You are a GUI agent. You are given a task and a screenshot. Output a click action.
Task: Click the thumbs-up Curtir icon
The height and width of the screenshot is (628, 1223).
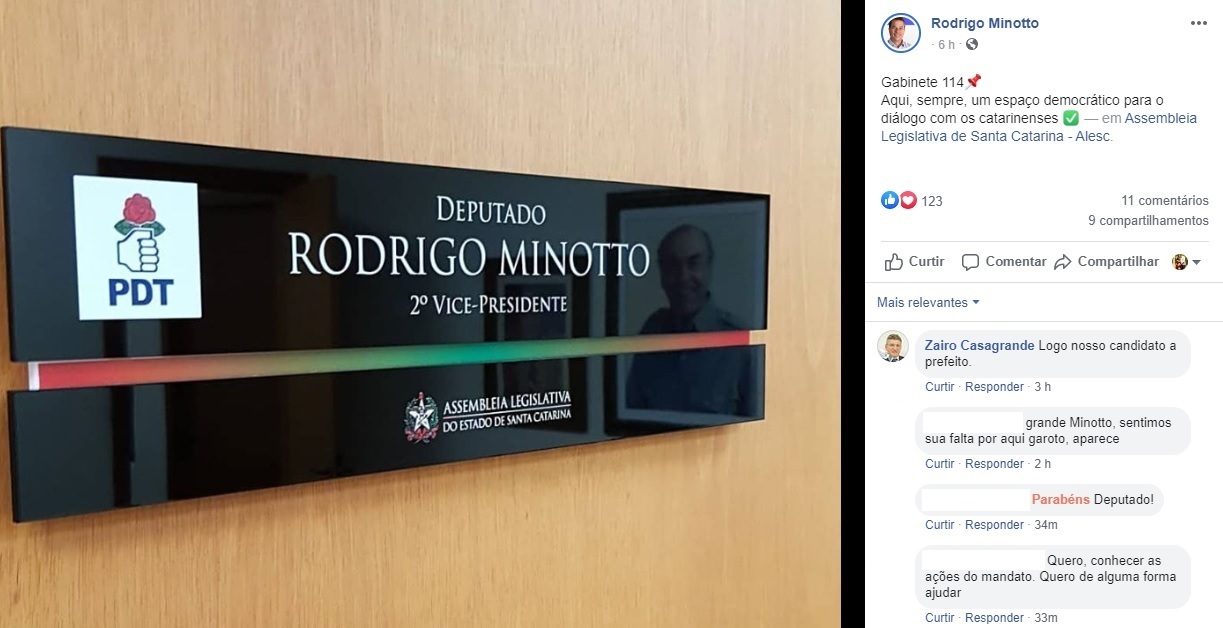coord(894,262)
